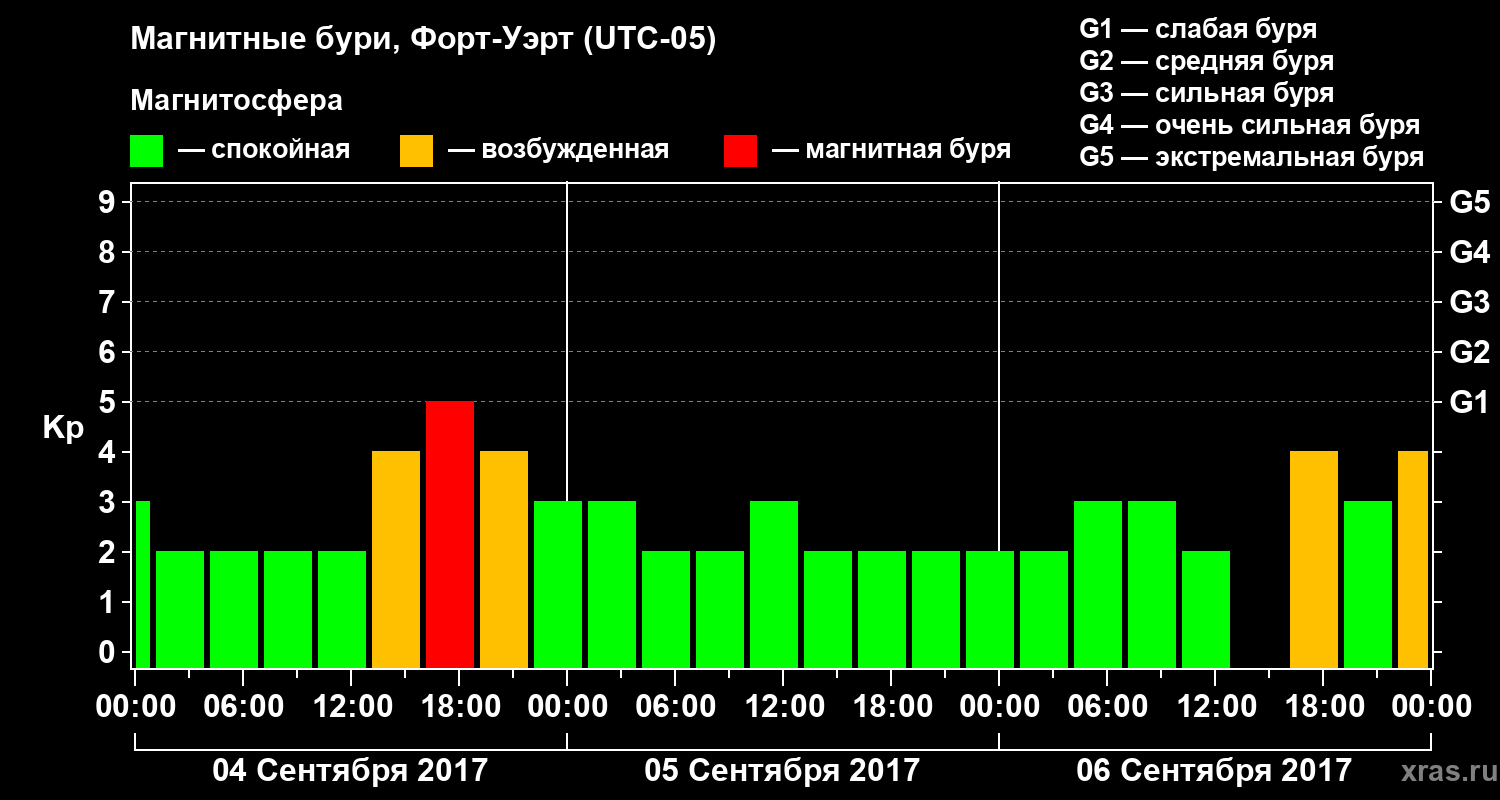Select the orange bar just before the red bar
Screen dimensions: 1500x800
(x=396, y=560)
